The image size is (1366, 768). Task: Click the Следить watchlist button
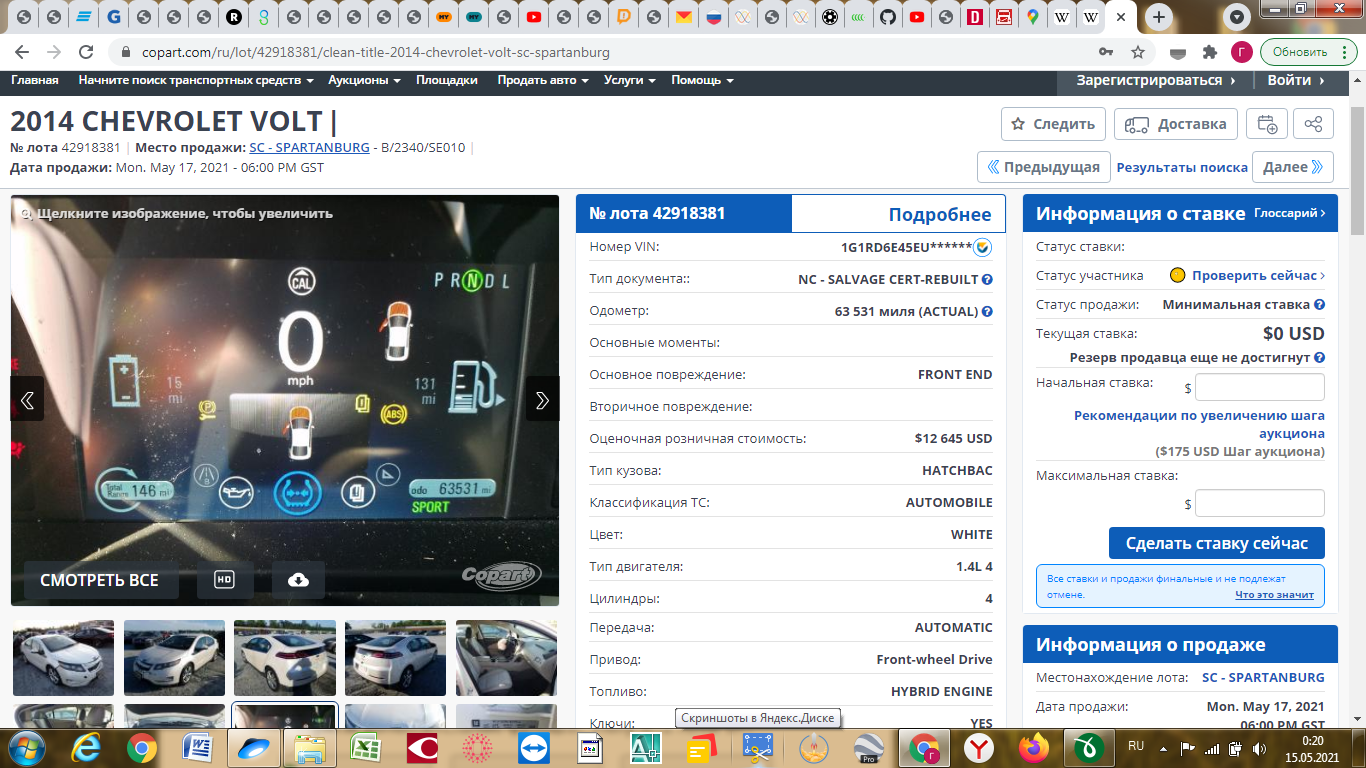click(1053, 124)
